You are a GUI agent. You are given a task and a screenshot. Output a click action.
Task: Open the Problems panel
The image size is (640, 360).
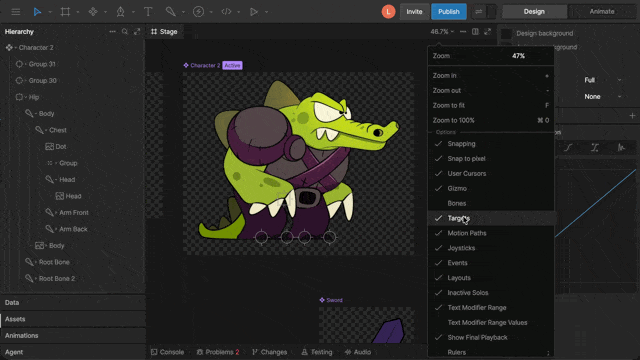pyautogui.click(x=218, y=352)
